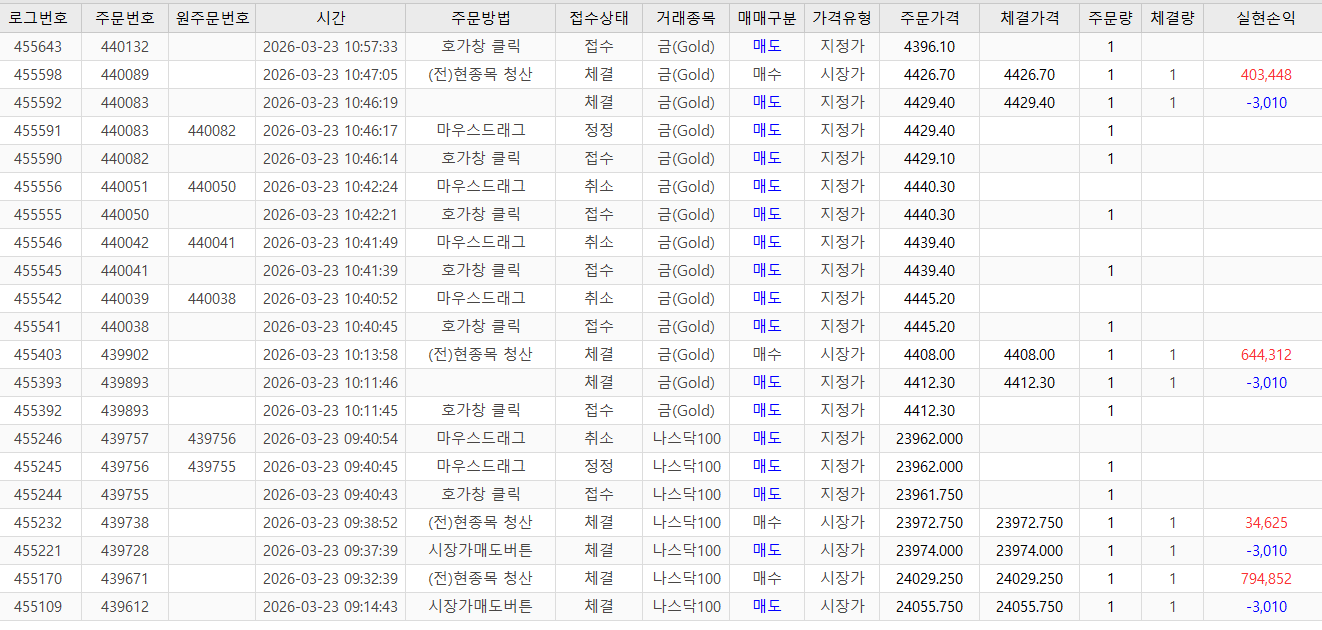Select order number 440051
Viewport: 1322px width, 630px height.
125,187
